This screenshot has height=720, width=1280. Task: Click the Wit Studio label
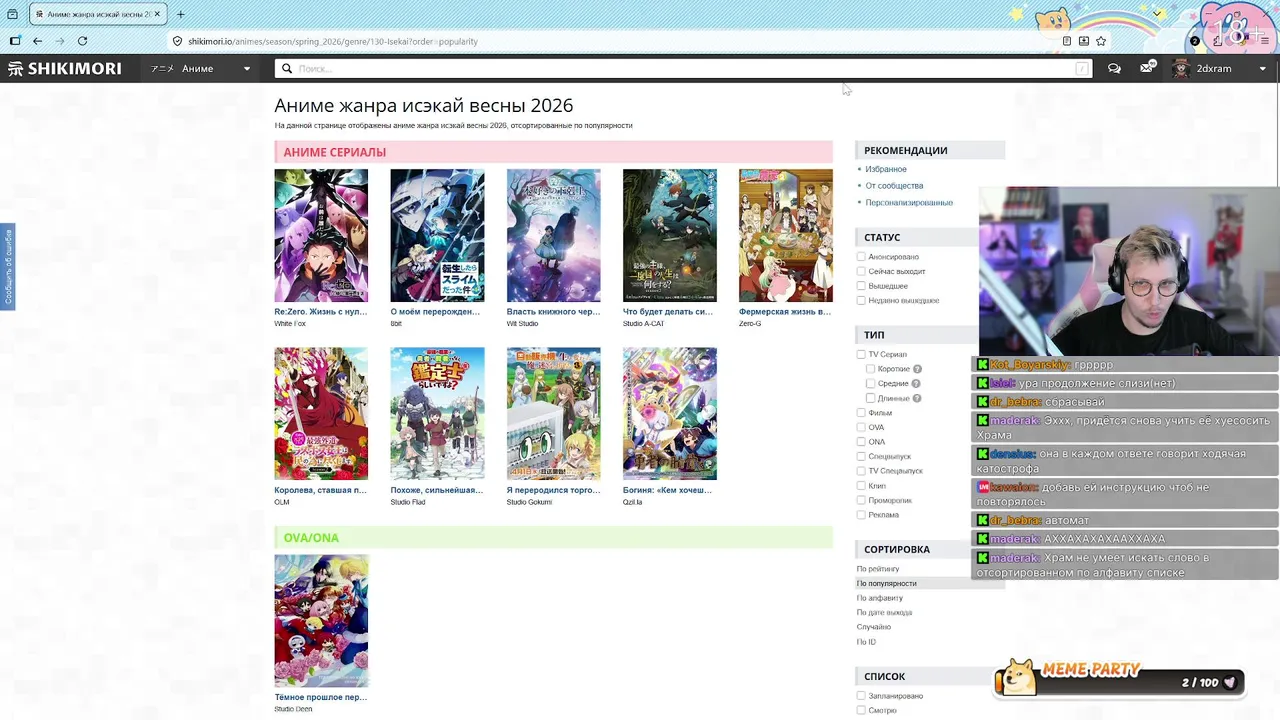tap(522, 324)
